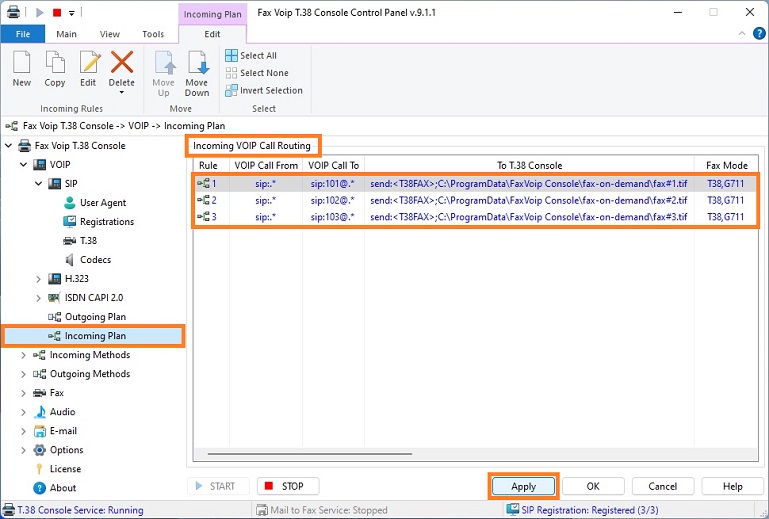Click the fax#3.tif destination cell
The width and height of the screenshot is (769, 519).
pyautogui.click(x=529, y=217)
